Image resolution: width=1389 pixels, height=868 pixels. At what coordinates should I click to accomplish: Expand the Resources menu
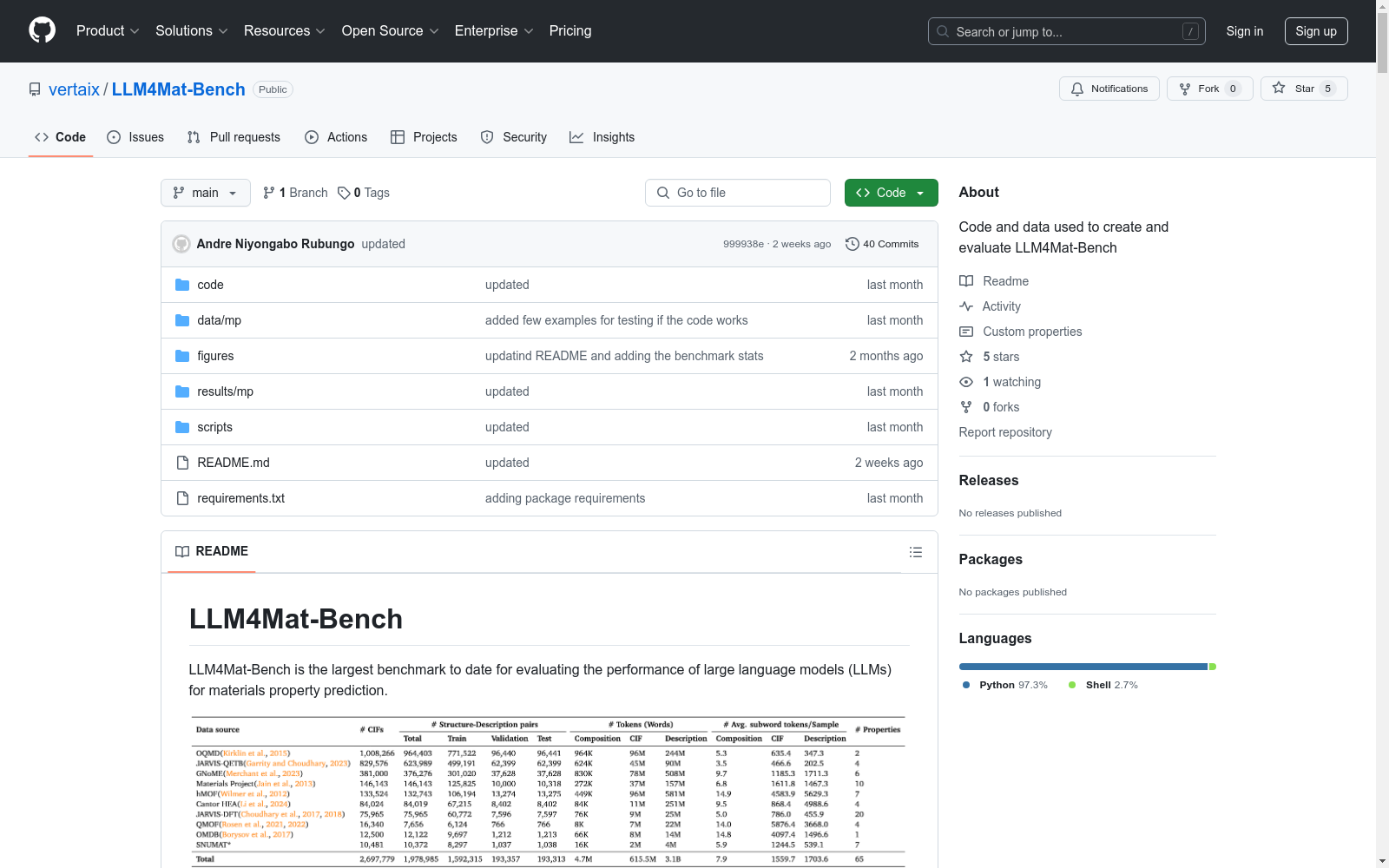pyautogui.click(x=285, y=31)
